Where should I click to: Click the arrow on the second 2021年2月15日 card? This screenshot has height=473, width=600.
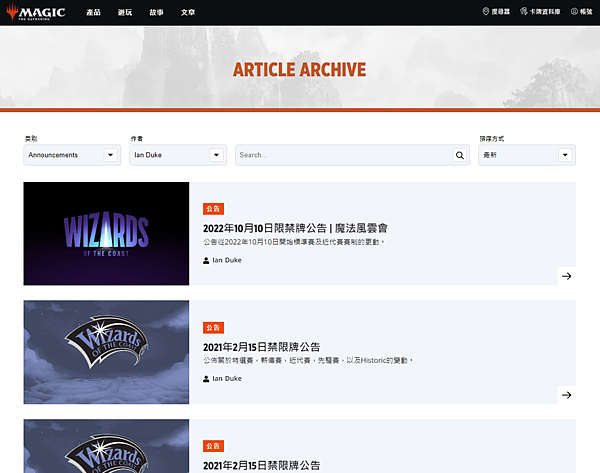coord(567,395)
